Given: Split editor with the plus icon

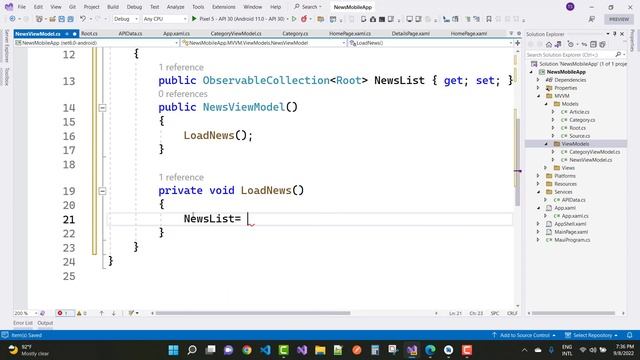Looking at the screenshot, I should tap(518, 43).
